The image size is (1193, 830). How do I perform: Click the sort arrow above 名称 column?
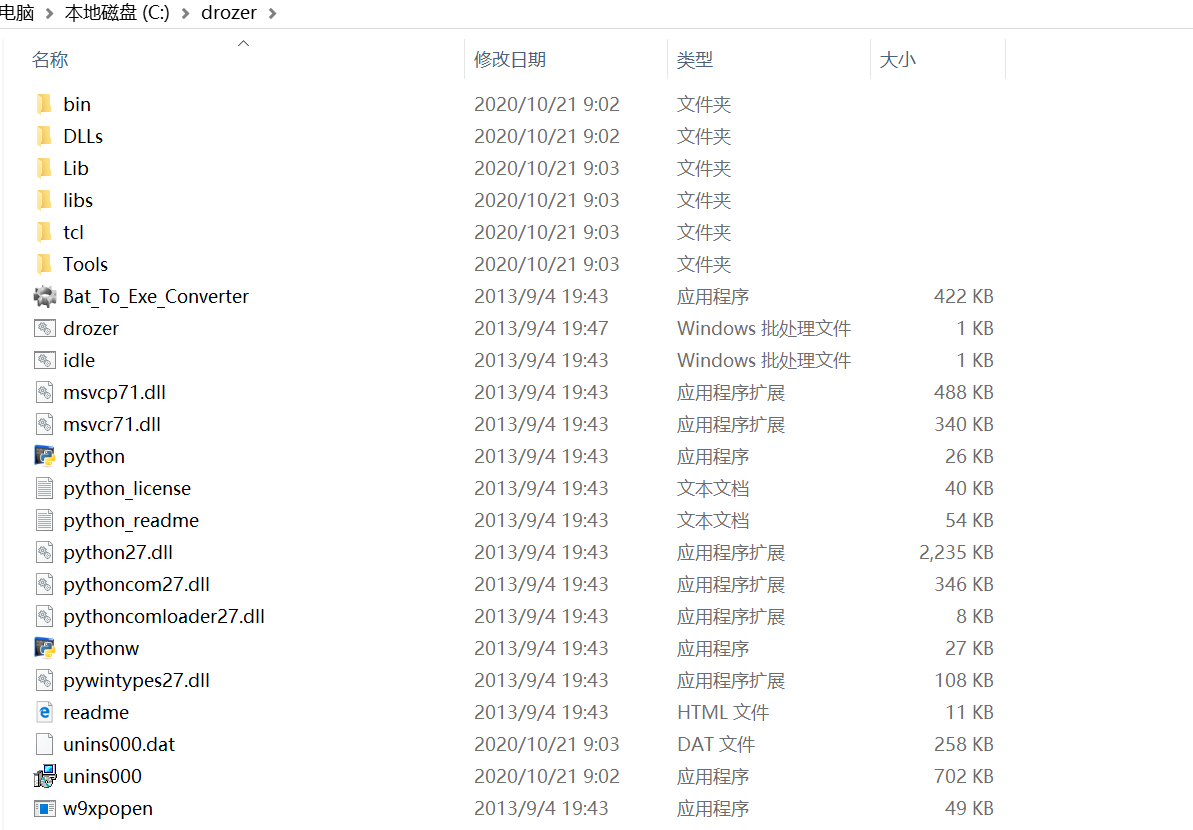(242, 43)
